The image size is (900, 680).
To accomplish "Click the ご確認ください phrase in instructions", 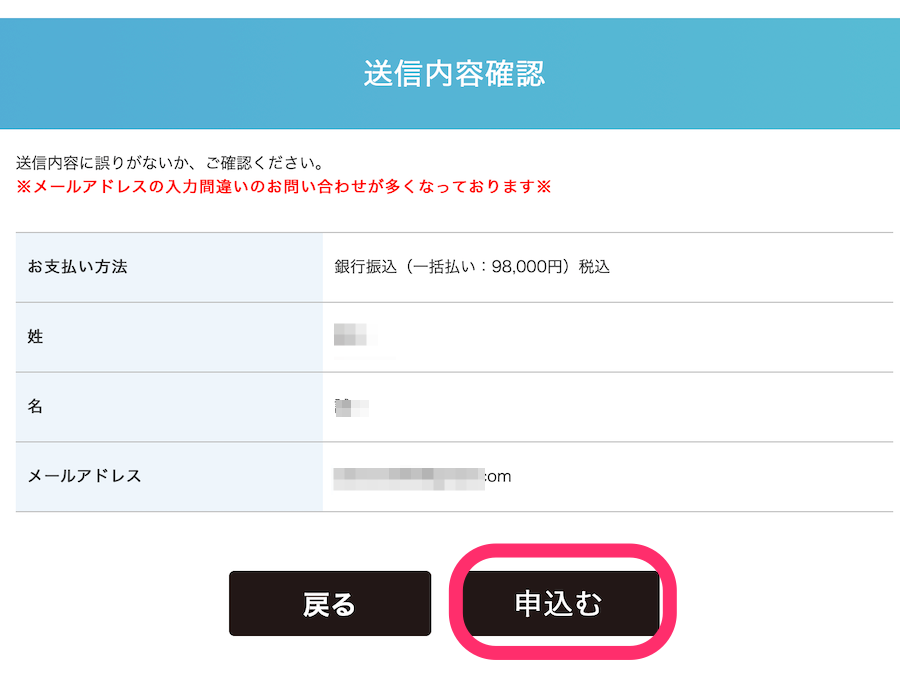I will pos(265,162).
